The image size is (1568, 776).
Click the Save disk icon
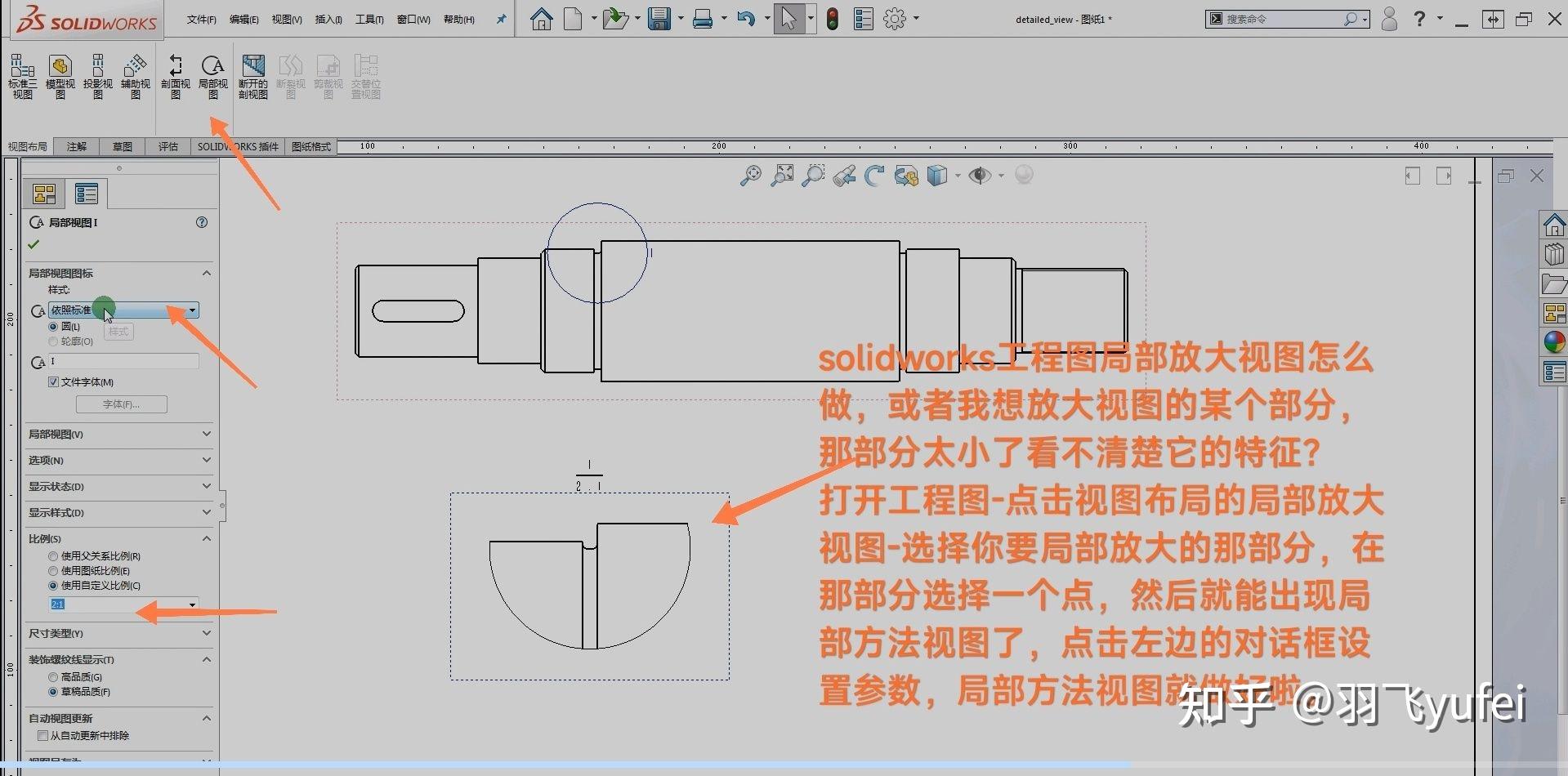(659, 18)
